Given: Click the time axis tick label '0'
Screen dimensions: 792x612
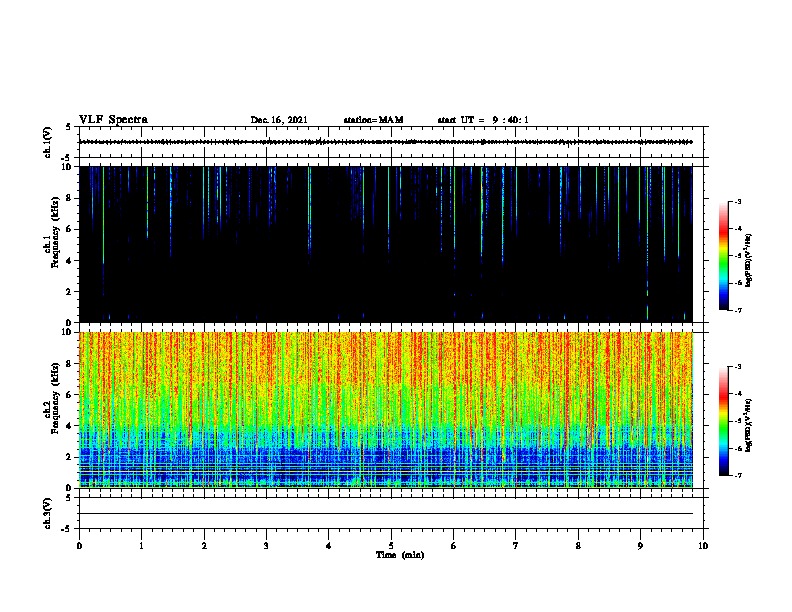Looking at the screenshot, I should [x=79, y=545].
